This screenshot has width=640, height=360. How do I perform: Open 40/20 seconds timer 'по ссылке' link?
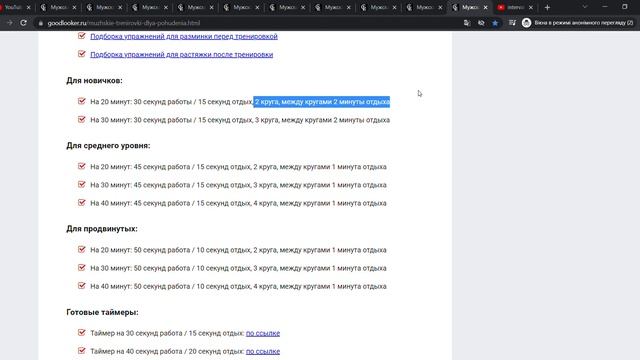coord(263,351)
